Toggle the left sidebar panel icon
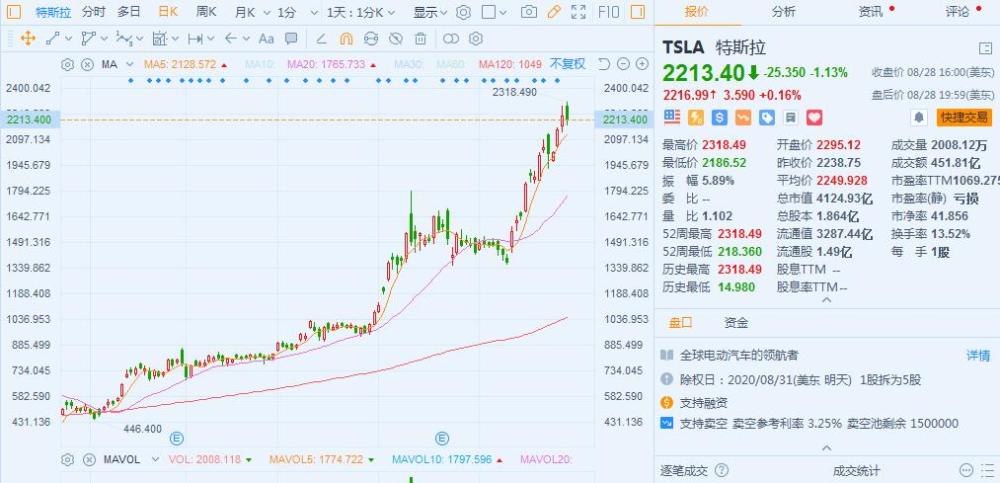1000x483 pixels. (x=13, y=11)
